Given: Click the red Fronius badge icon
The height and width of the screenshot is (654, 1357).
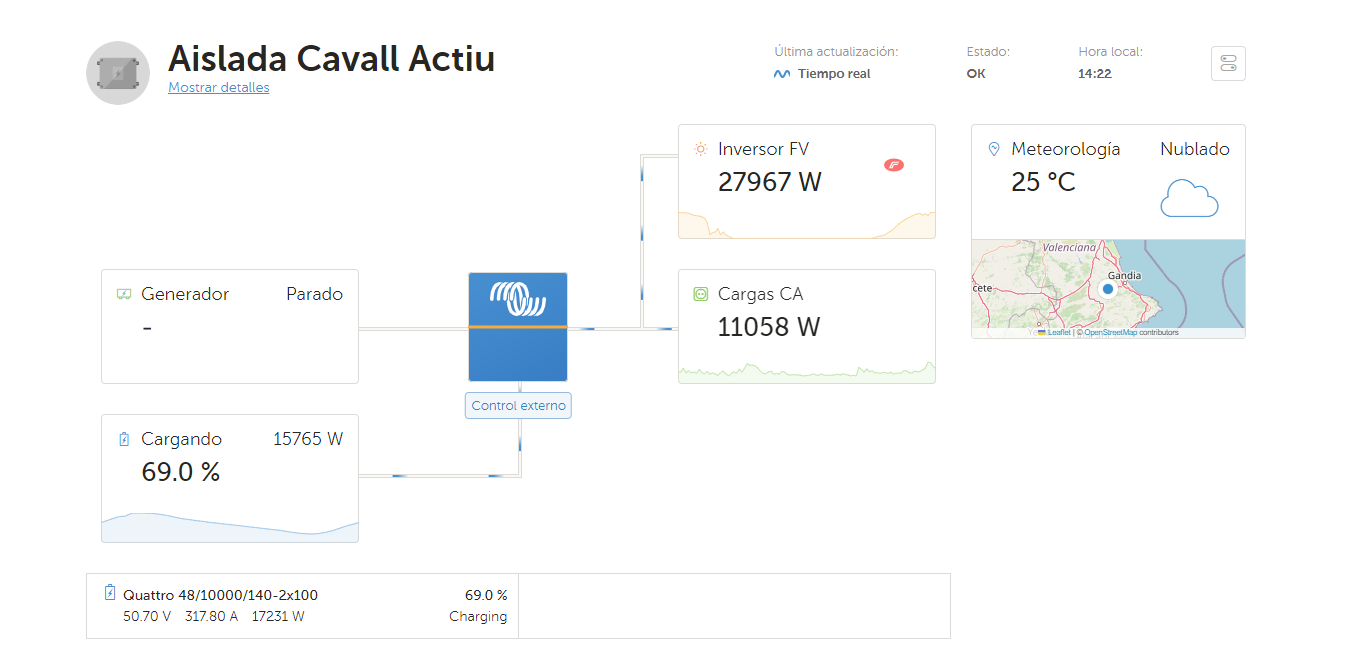Looking at the screenshot, I should pyautogui.click(x=894, y=165).
